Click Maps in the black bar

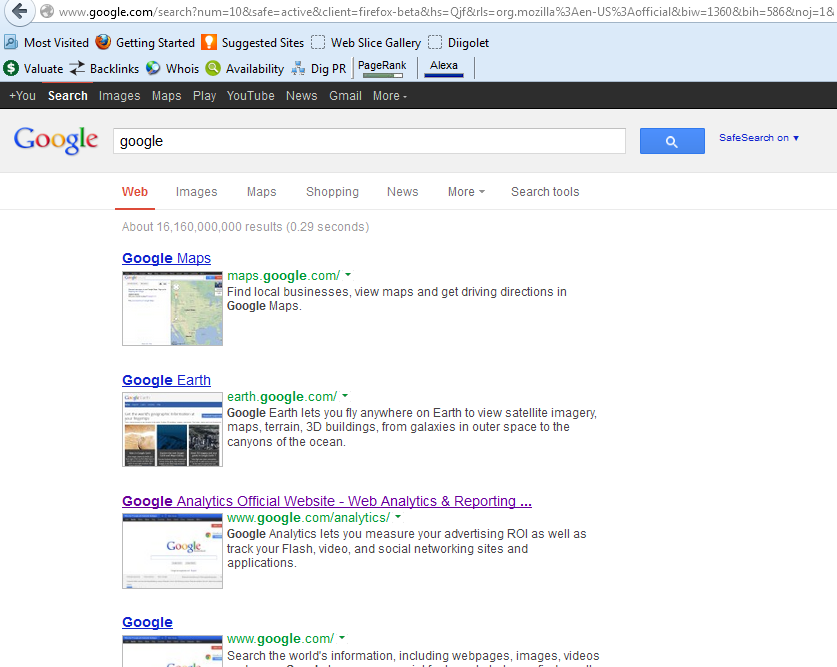tap(167, 96)
